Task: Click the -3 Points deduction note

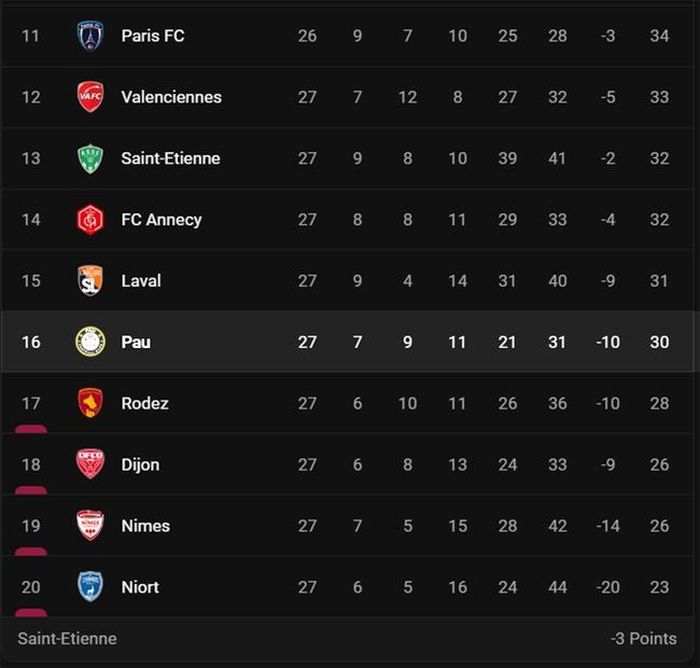Action: (644, 639)
